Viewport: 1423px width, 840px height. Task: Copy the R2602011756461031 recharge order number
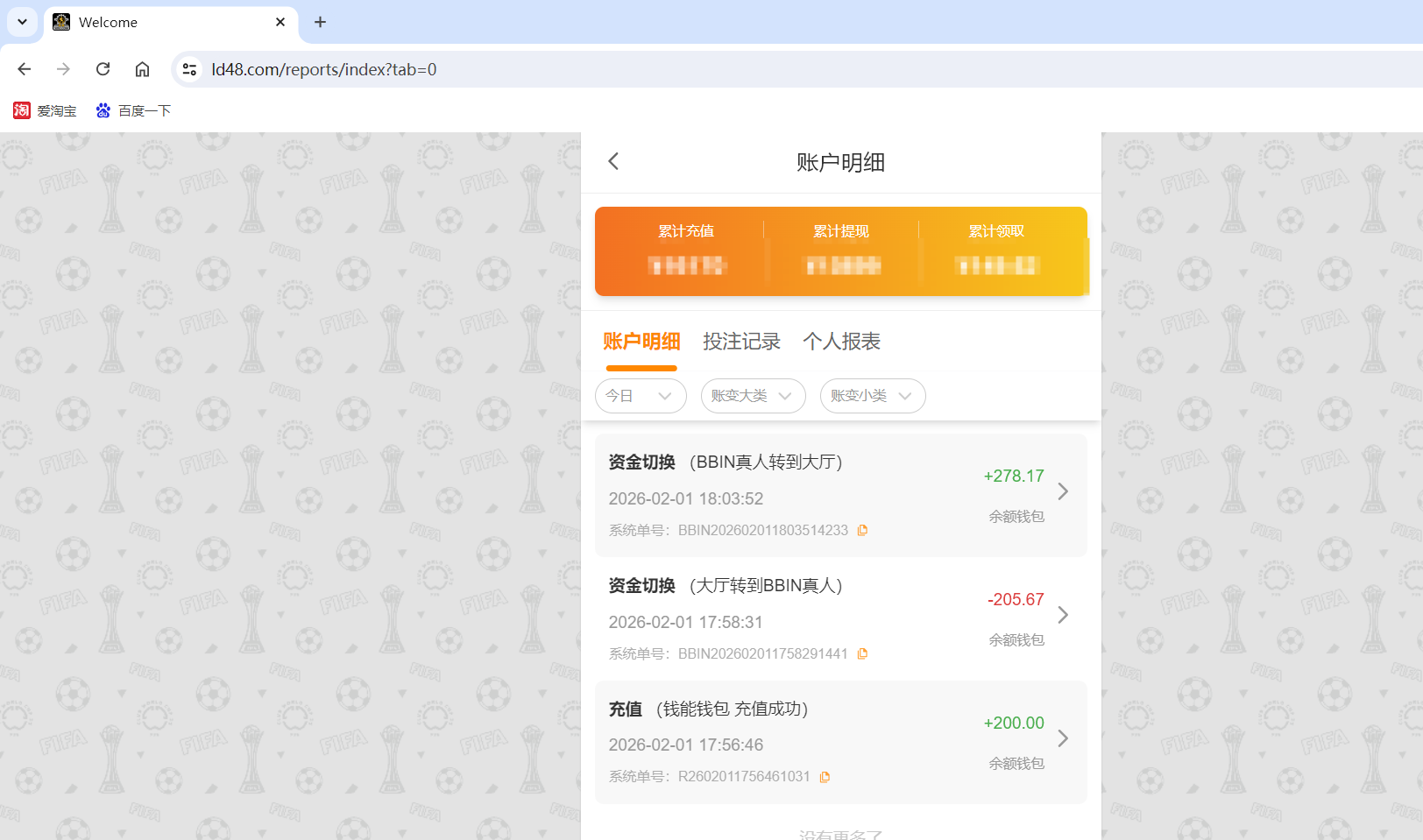(825, 777)
